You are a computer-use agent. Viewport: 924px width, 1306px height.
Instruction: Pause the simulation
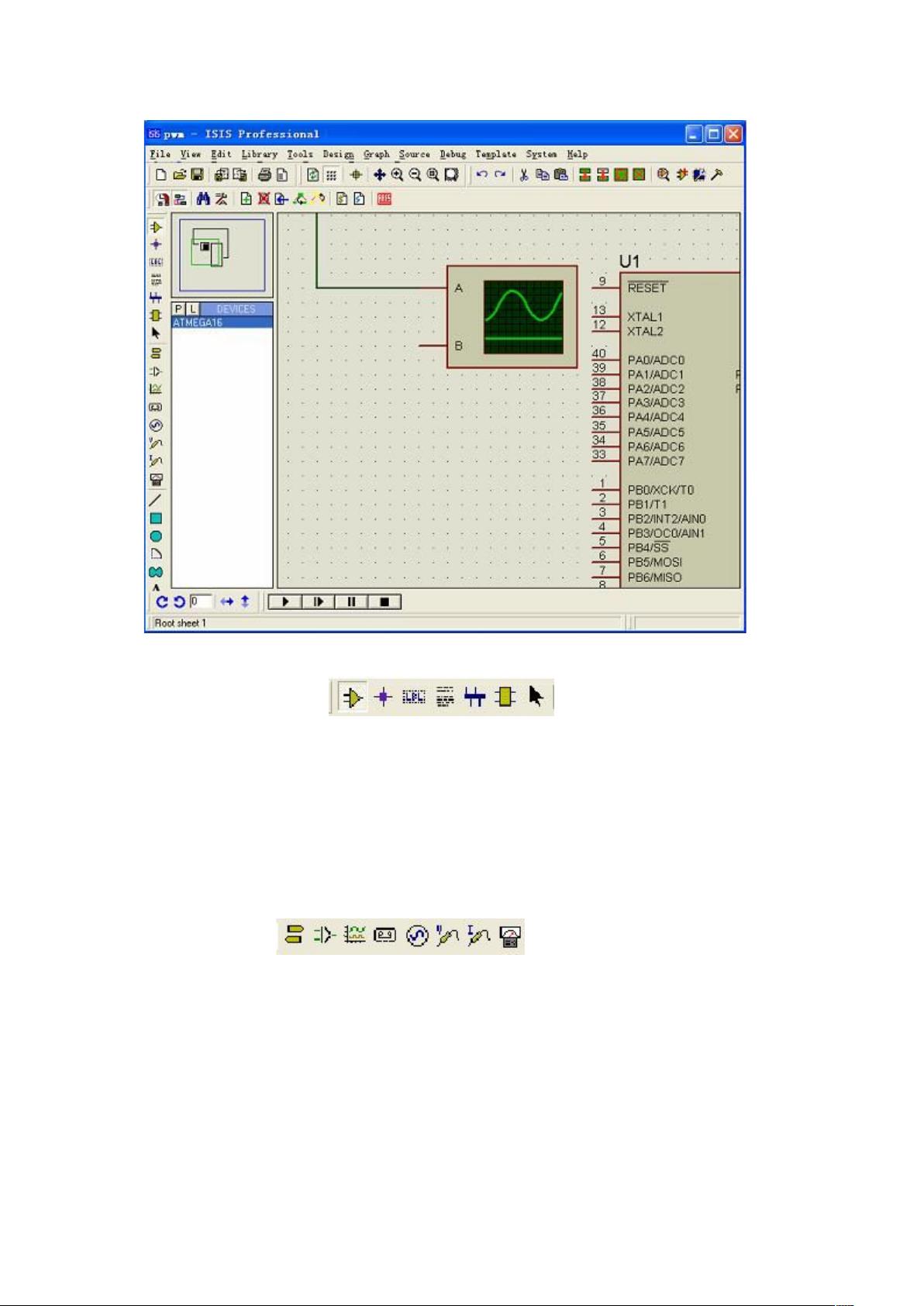pos(351,601)
